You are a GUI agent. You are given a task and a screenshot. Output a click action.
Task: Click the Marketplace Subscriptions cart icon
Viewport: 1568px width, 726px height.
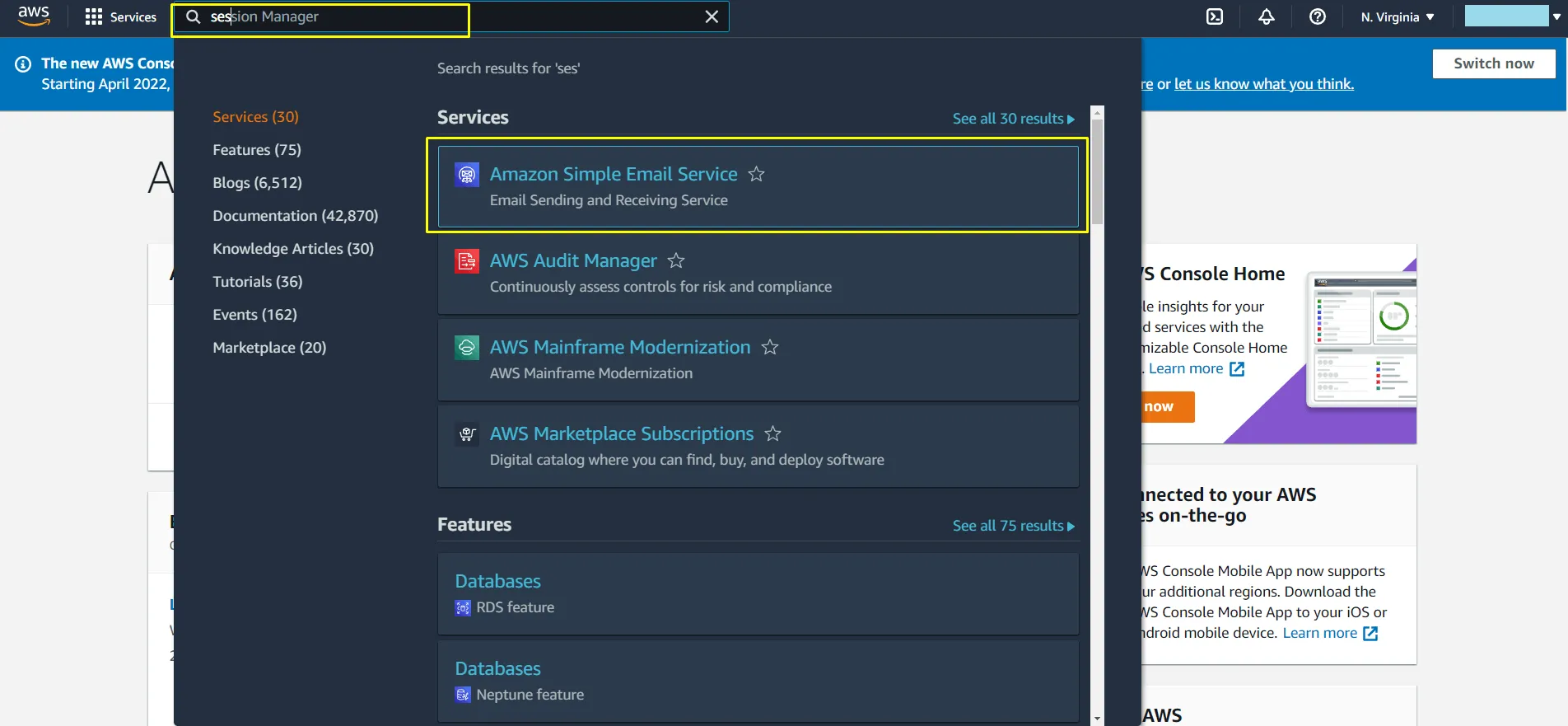(467, 434)
